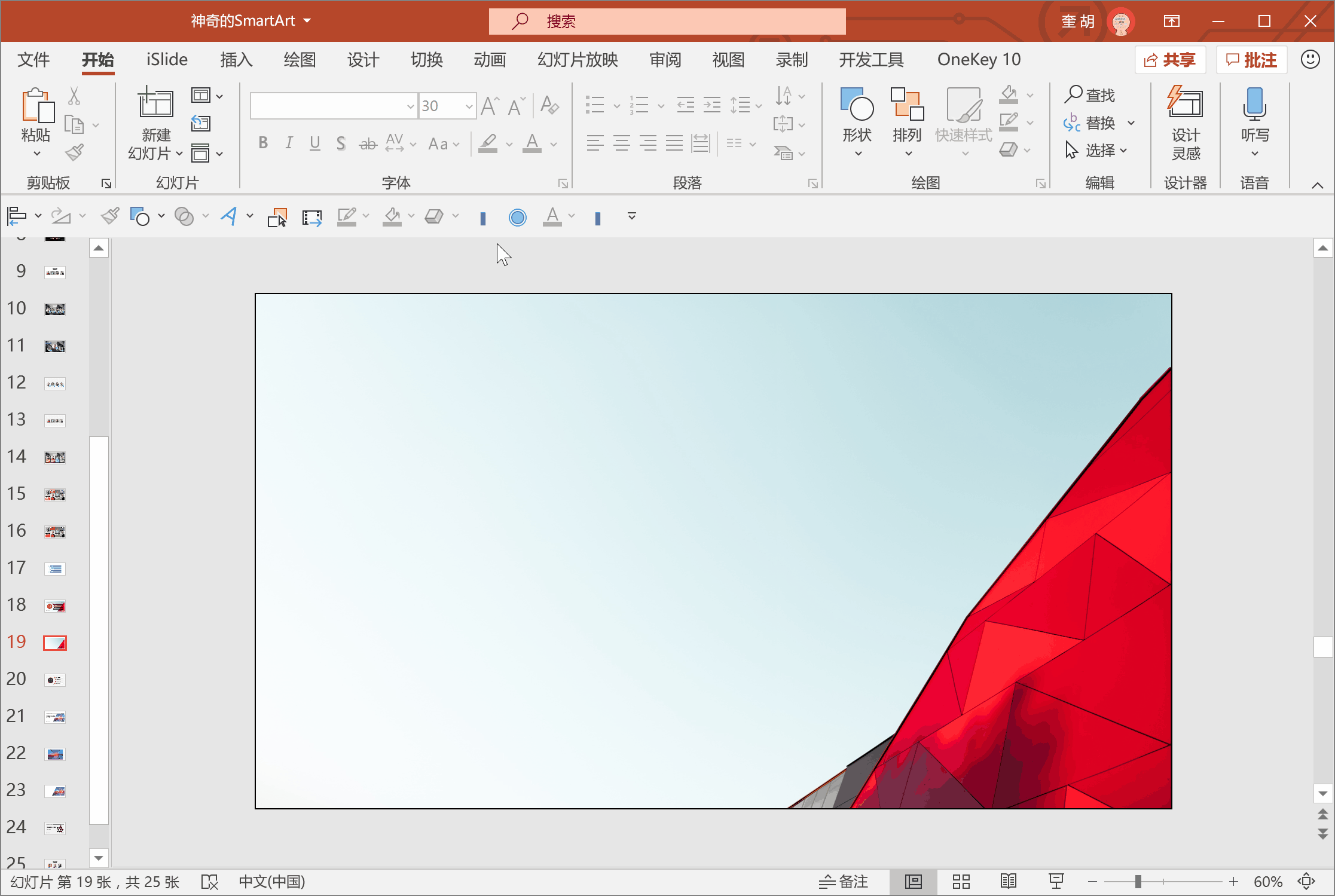Screen dimensions: 1335x896
Task: Click the 中文(中国) language indicator
Action: (272, 882)
